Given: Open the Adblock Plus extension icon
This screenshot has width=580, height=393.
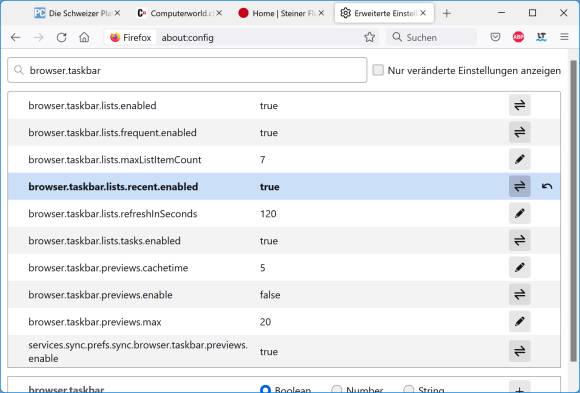Looking at the screenshot, I should 518,37.
